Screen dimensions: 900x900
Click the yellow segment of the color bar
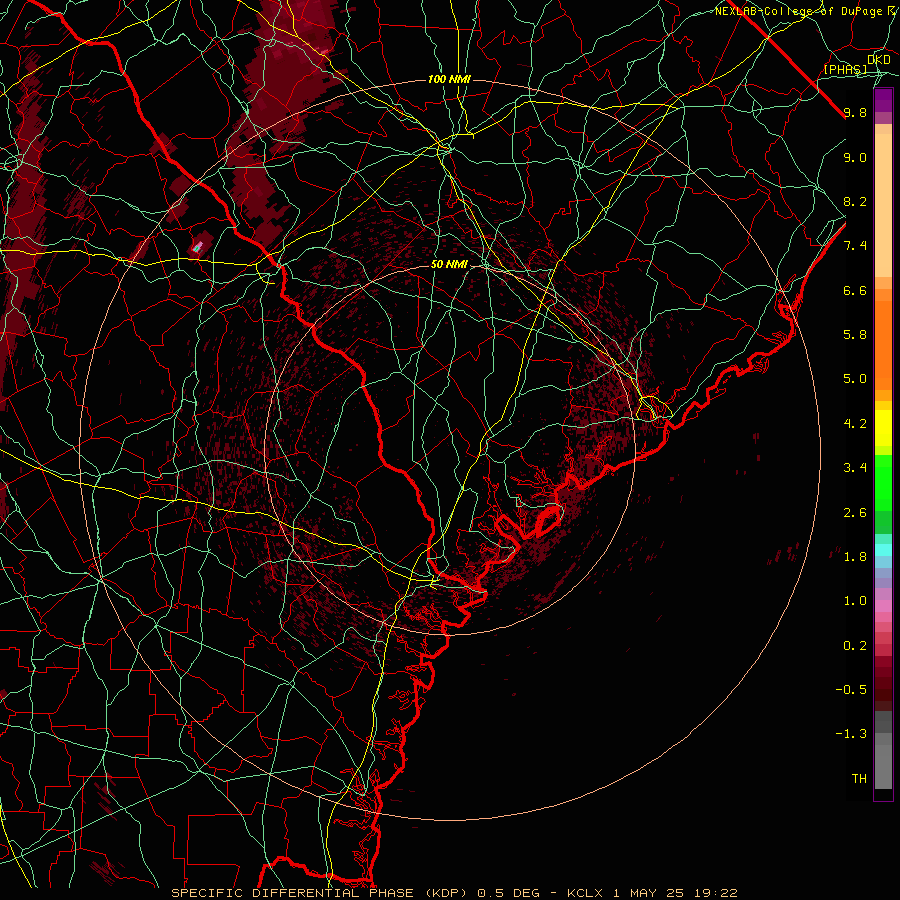(x=883, y=428)
